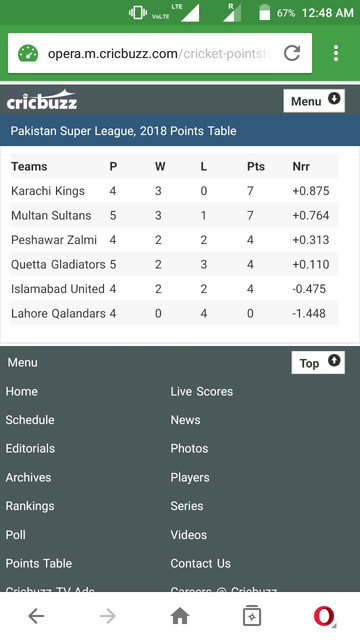Open the Live Scores link

coord(202,391)
